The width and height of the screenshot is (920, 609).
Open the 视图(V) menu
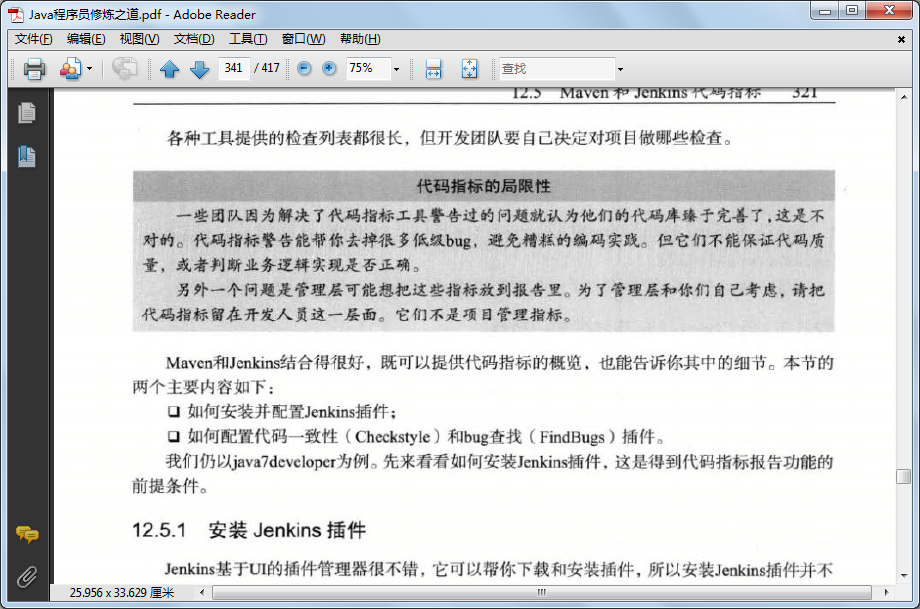(139, 39)
